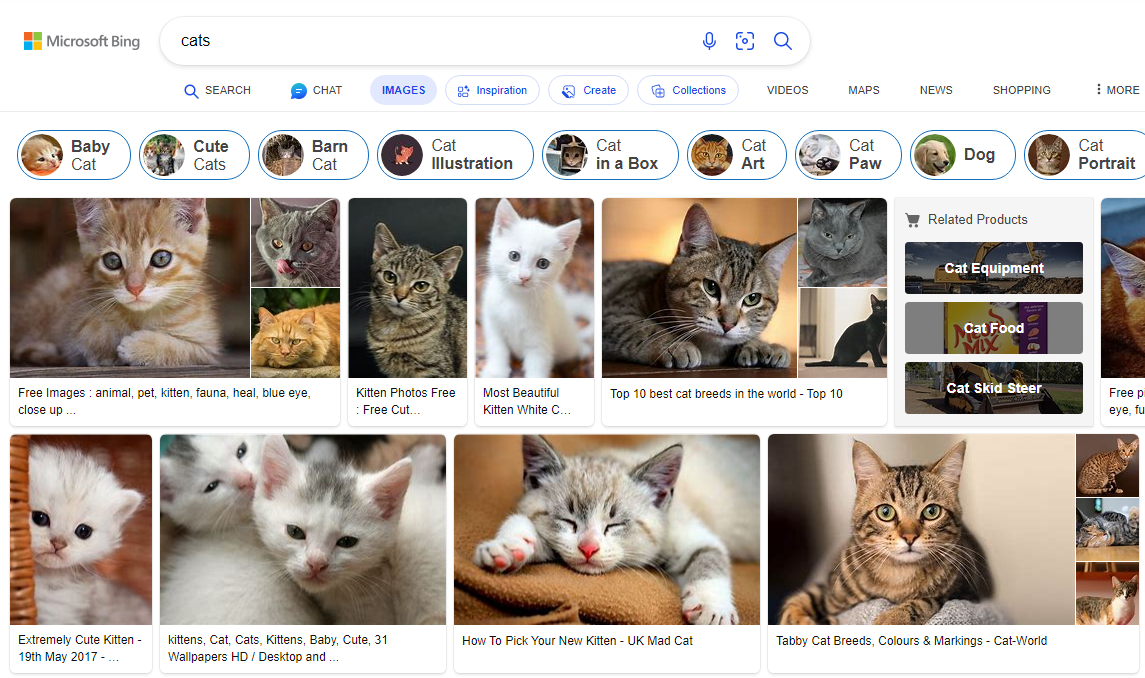Click inside the search input field
1145x678 pixels.
pyautogui.click(x=400, y=41)
